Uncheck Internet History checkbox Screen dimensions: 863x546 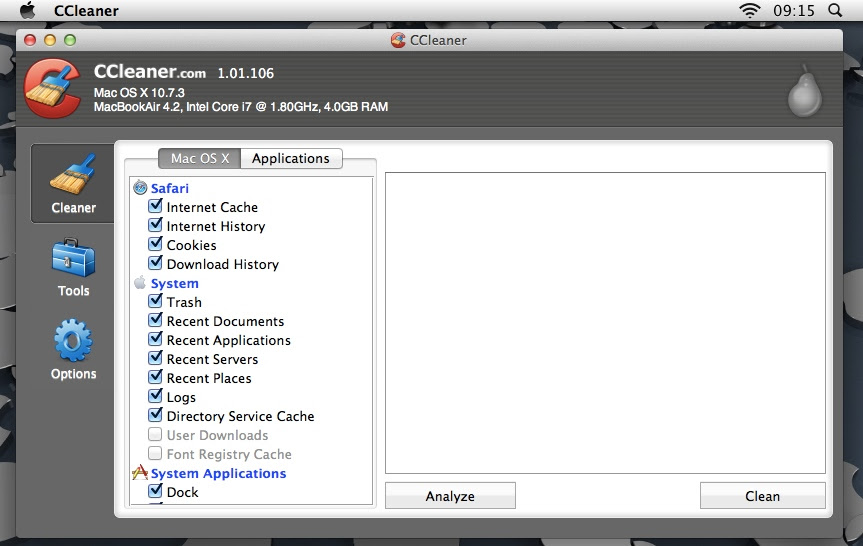pos(155,225)
